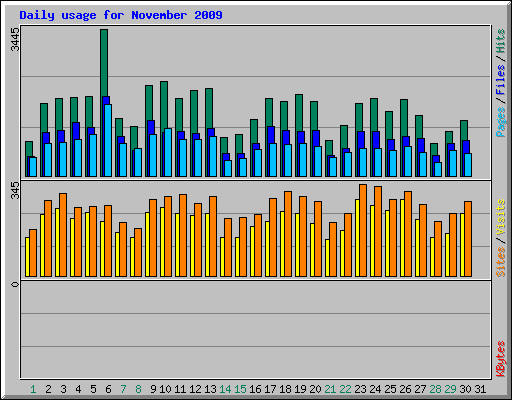Click day '31' on the x-axis
The image size is (512, 400).
click(x=480, y=389)
